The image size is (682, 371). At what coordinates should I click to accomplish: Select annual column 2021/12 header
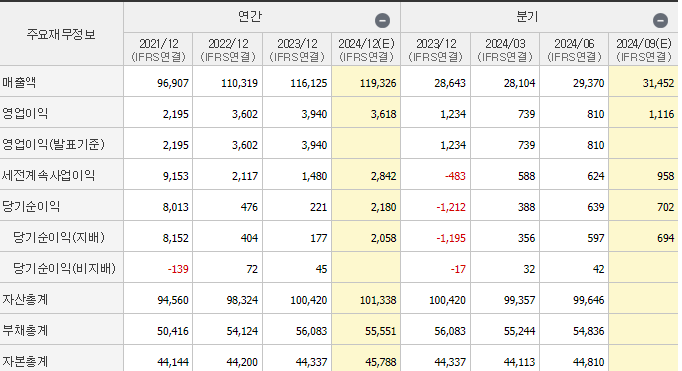tap(158, 50)
